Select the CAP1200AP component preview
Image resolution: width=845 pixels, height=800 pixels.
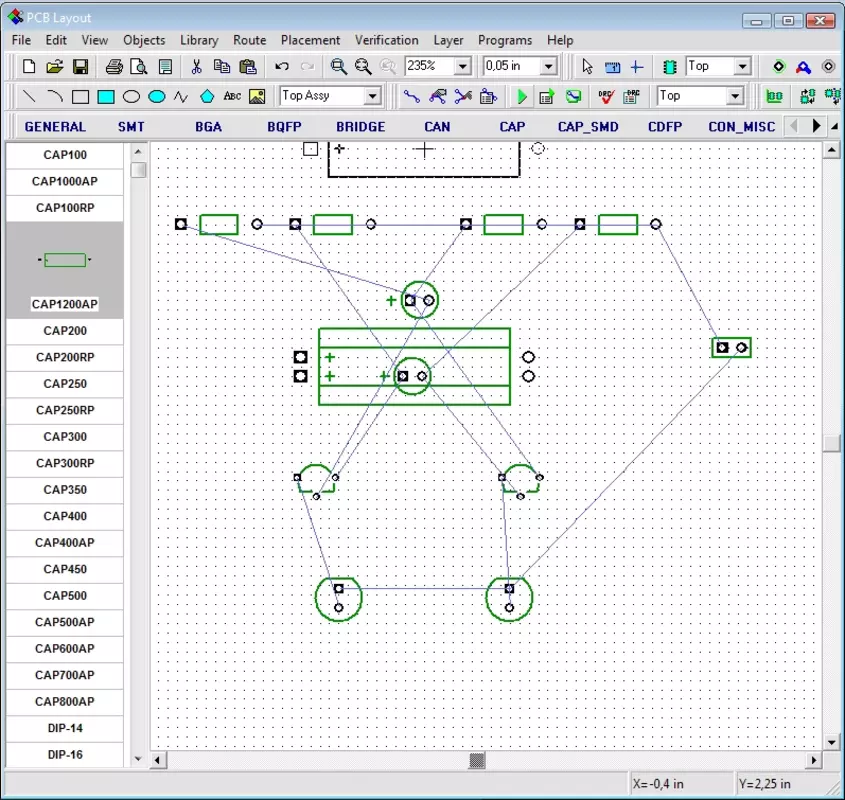[x=65, y=260]
